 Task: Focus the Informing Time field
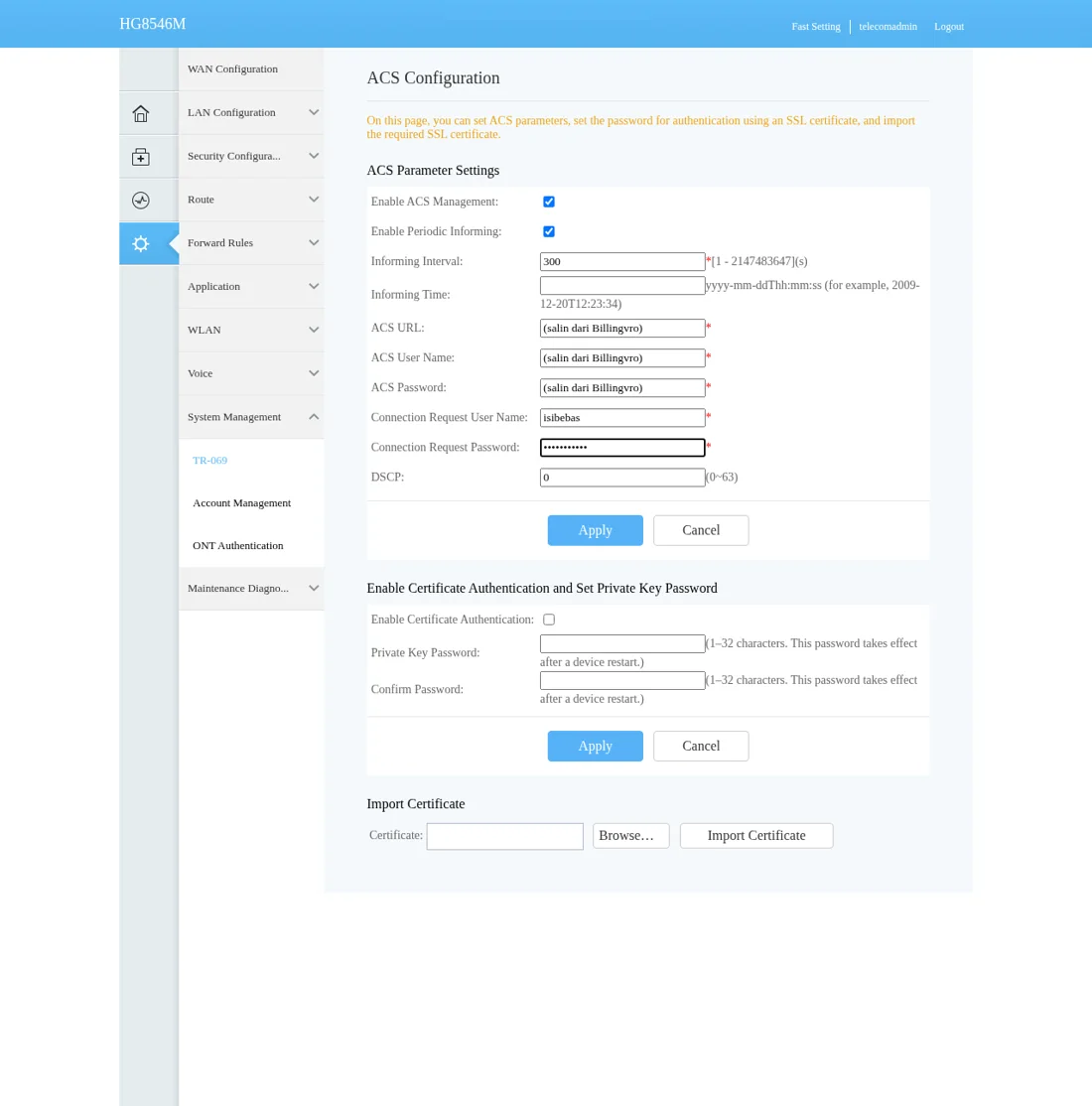622,286
